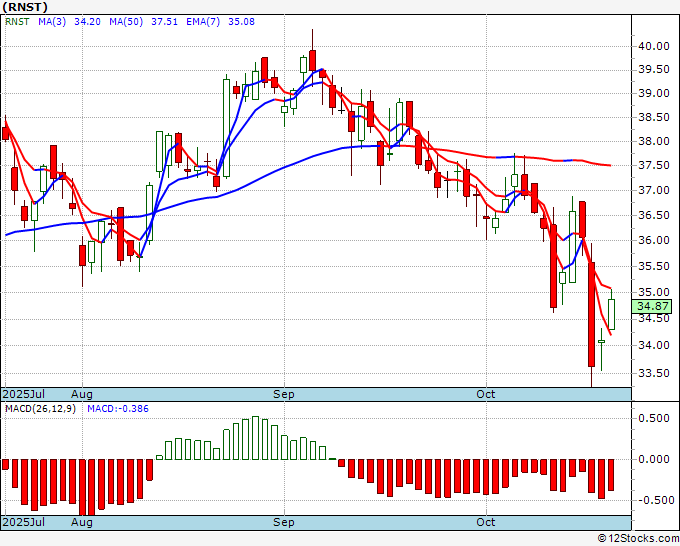680x546 pixels.
Task: Click the EMA(7) legend label
Action: 203,22
